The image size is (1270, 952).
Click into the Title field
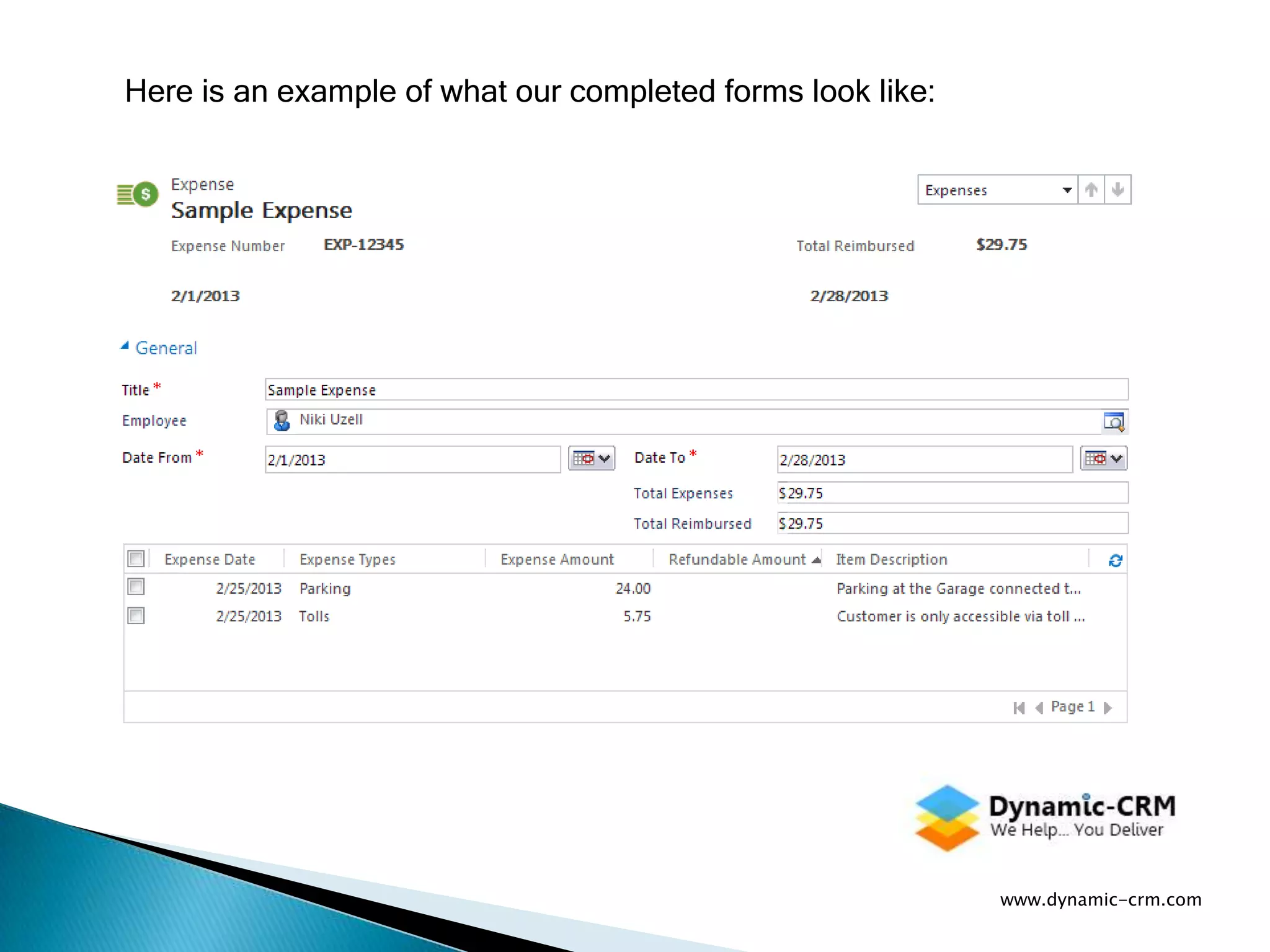tap(696, 390)
